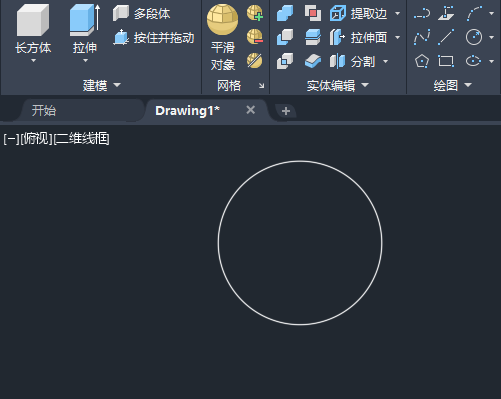Click the 提取边 extract edges icon

point(338,13)
